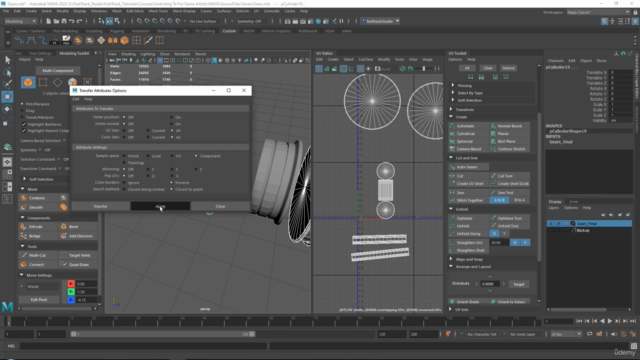Adjust the playback range slider handle

tap(252, 334)
